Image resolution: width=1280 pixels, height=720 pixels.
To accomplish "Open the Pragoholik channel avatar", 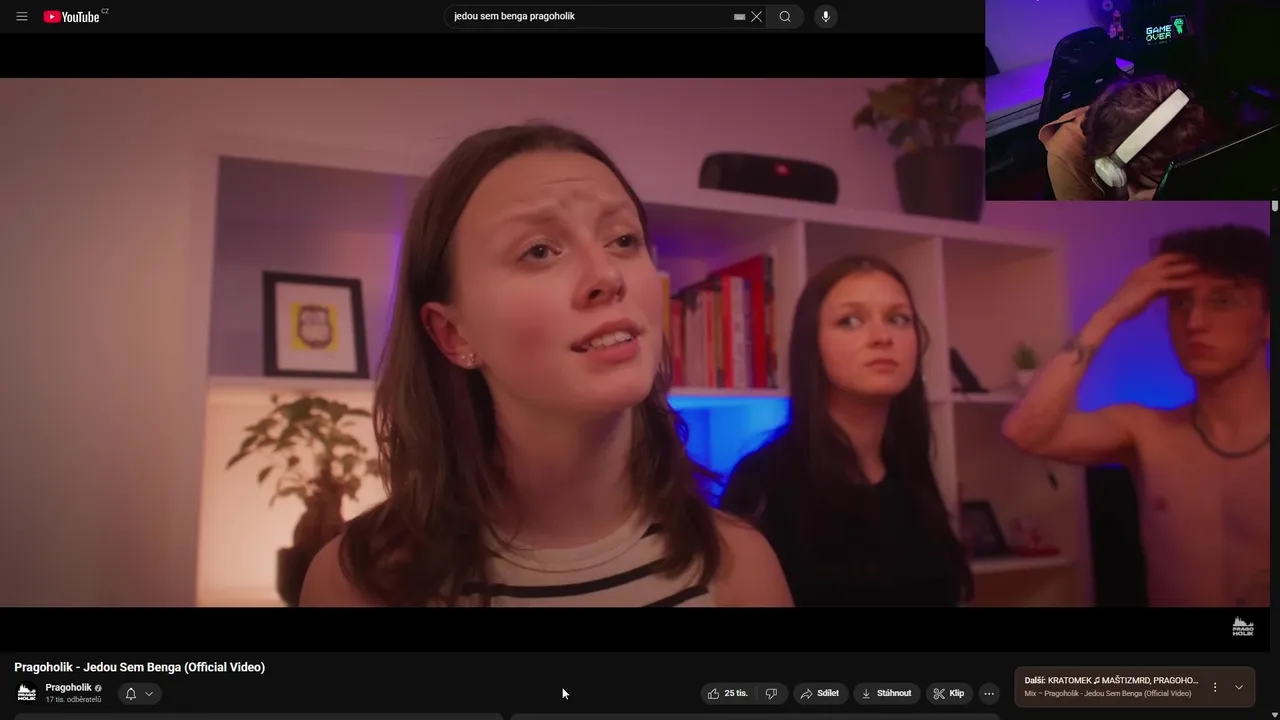I will click(x=27, y=692).
